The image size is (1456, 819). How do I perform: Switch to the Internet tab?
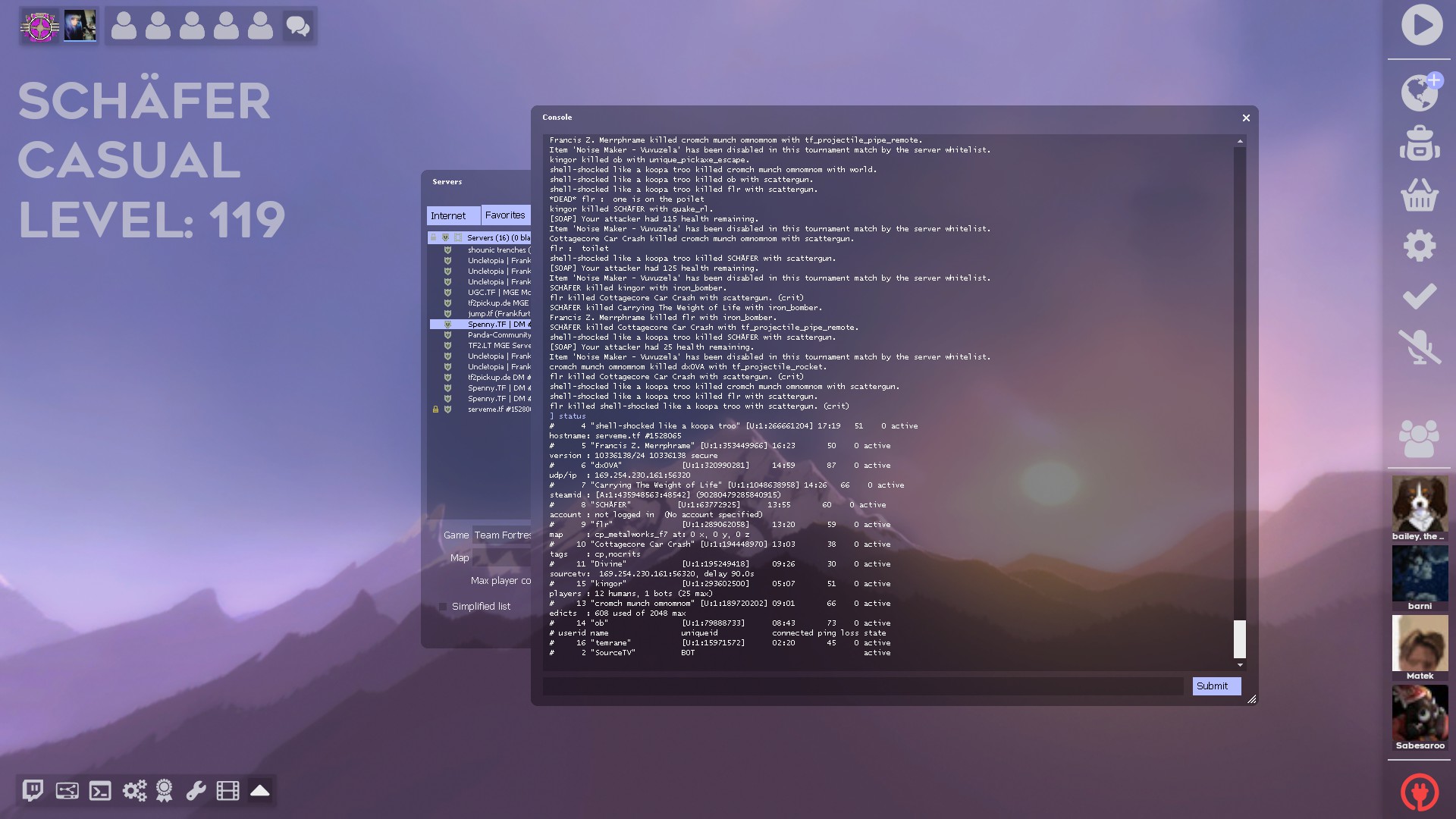click(x=453, y=216)
